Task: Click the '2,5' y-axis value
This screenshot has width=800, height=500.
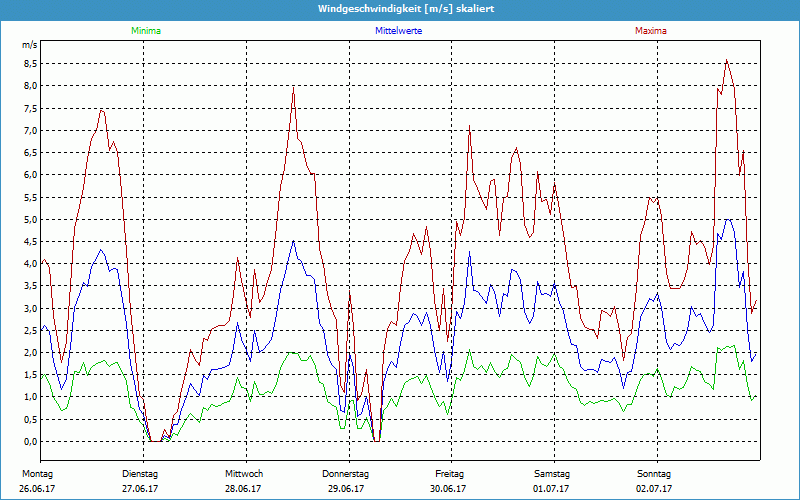Action: coord(30,331)
